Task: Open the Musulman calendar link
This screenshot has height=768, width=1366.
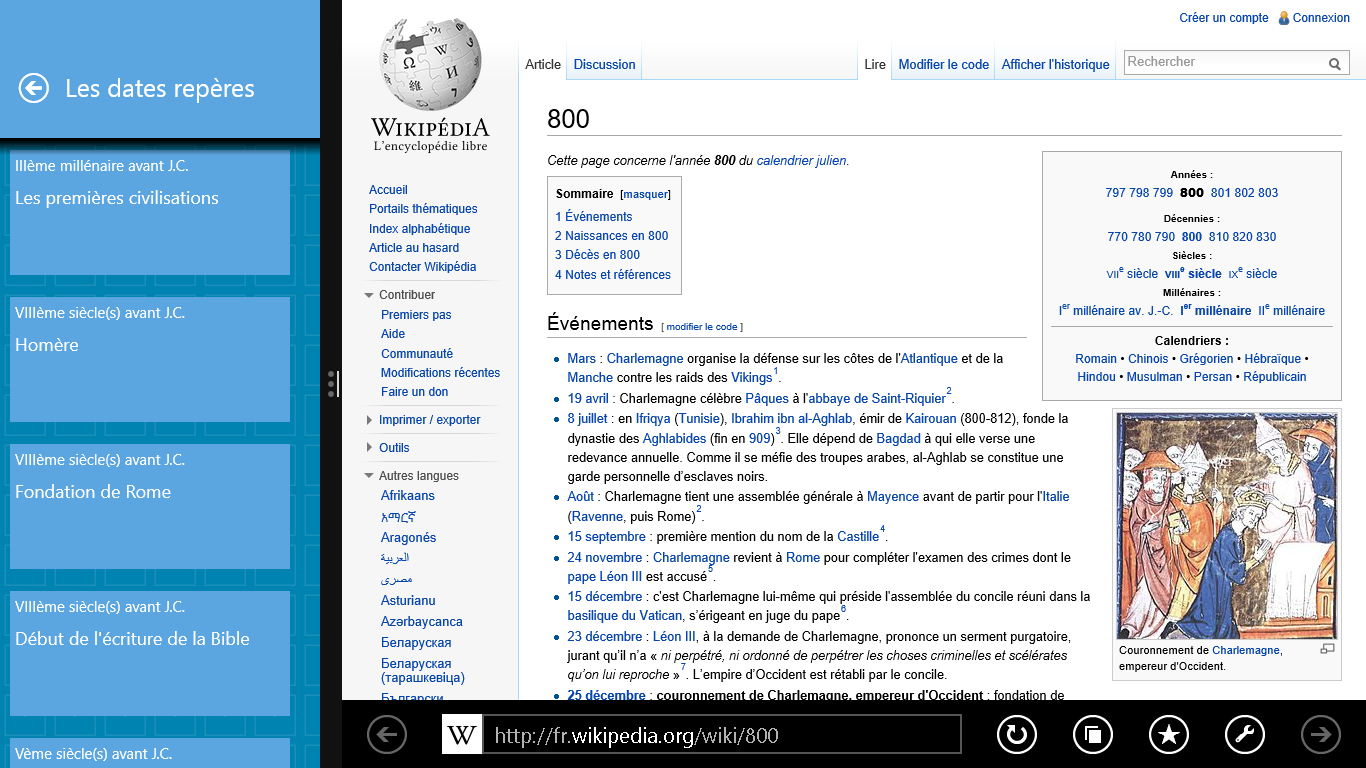Action: (x=1155, y=377)
